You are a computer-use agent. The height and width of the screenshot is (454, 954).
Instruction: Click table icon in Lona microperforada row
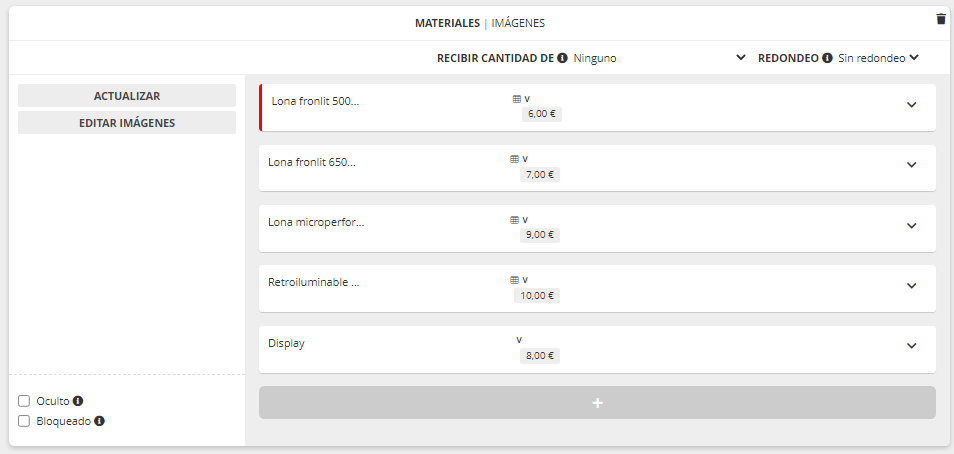pyautogui.click(x=514, y=219)
